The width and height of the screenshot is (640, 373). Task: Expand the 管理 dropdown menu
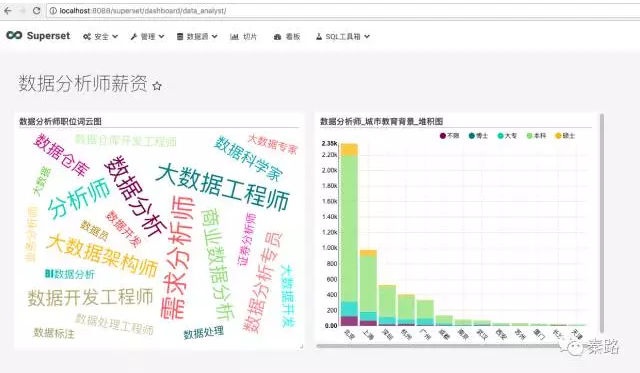(147, 37)
